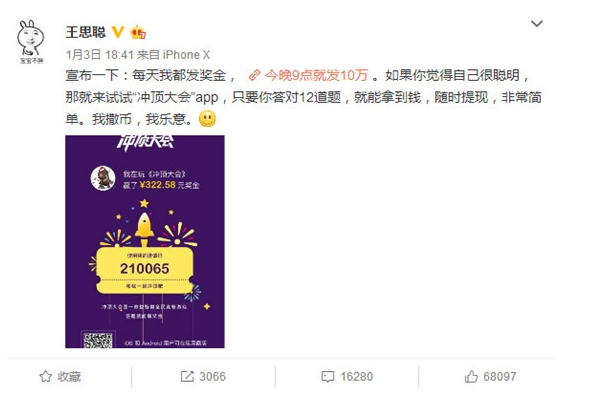Click the repost share icon
This screenshot has width=611, height=400.
(x=187, y=377)
